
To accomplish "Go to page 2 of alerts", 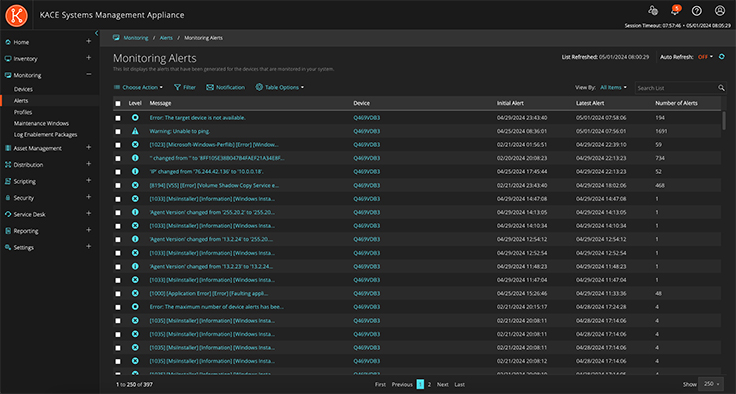I will tap(429, 385).
